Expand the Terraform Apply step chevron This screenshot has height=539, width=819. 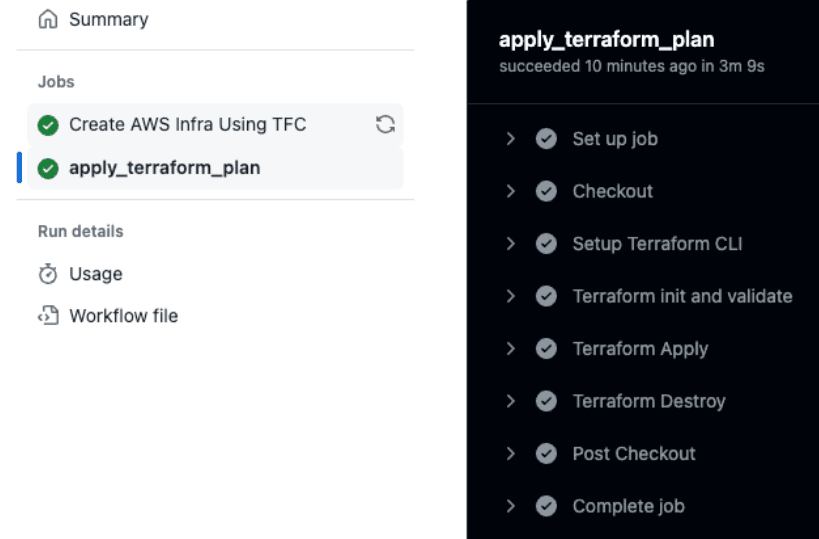[511, 349]
